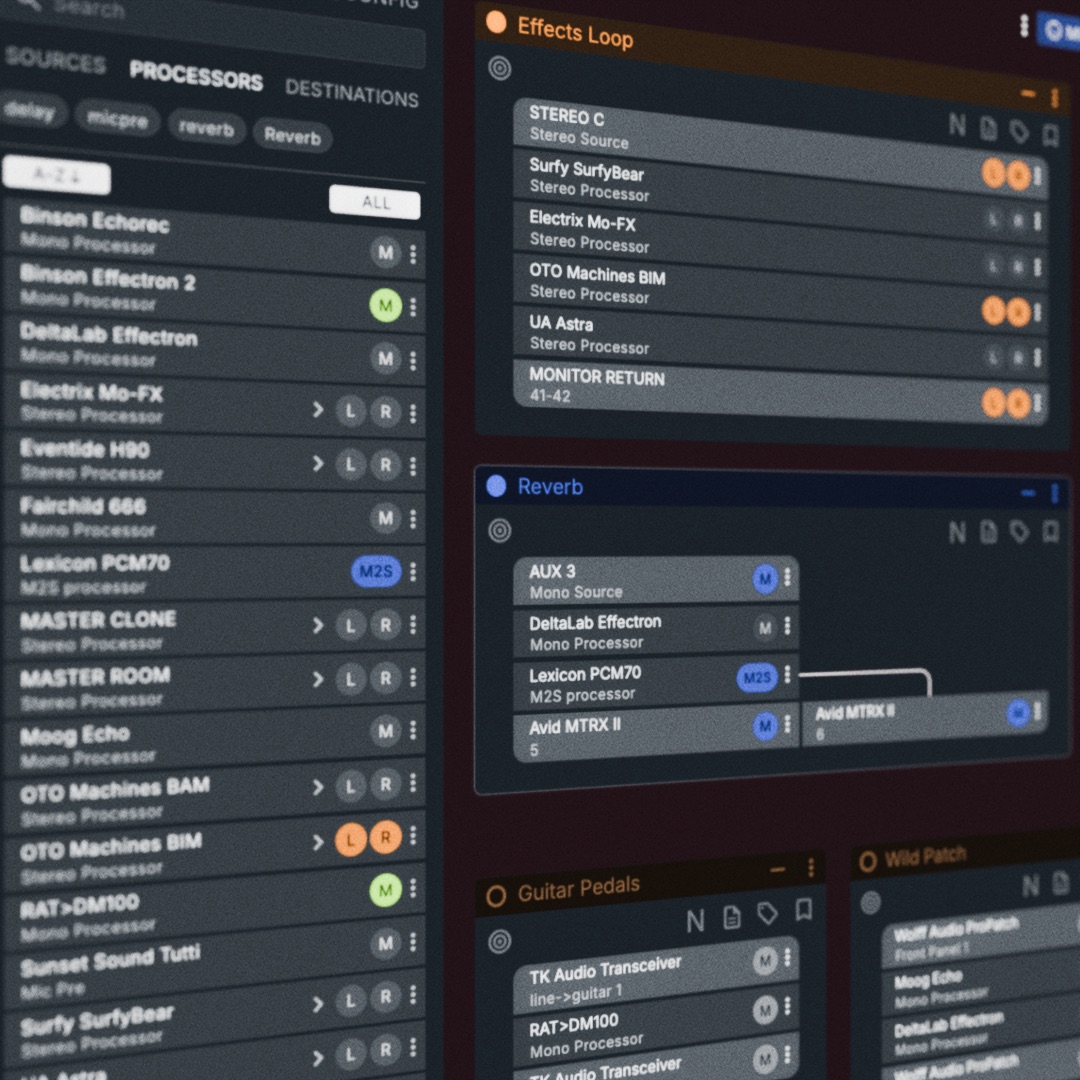The width and height of the screenshot is (1080, 1080).
Task: Minimize the Guitar Pedals panel
Action: pos(778,870)
